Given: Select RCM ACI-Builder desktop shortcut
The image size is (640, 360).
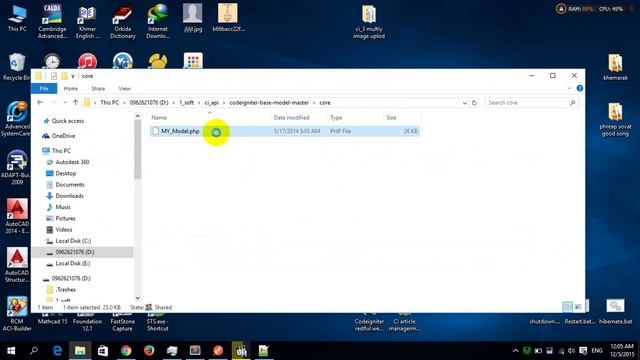Looking at the screenshot, I should click(17, 313).
